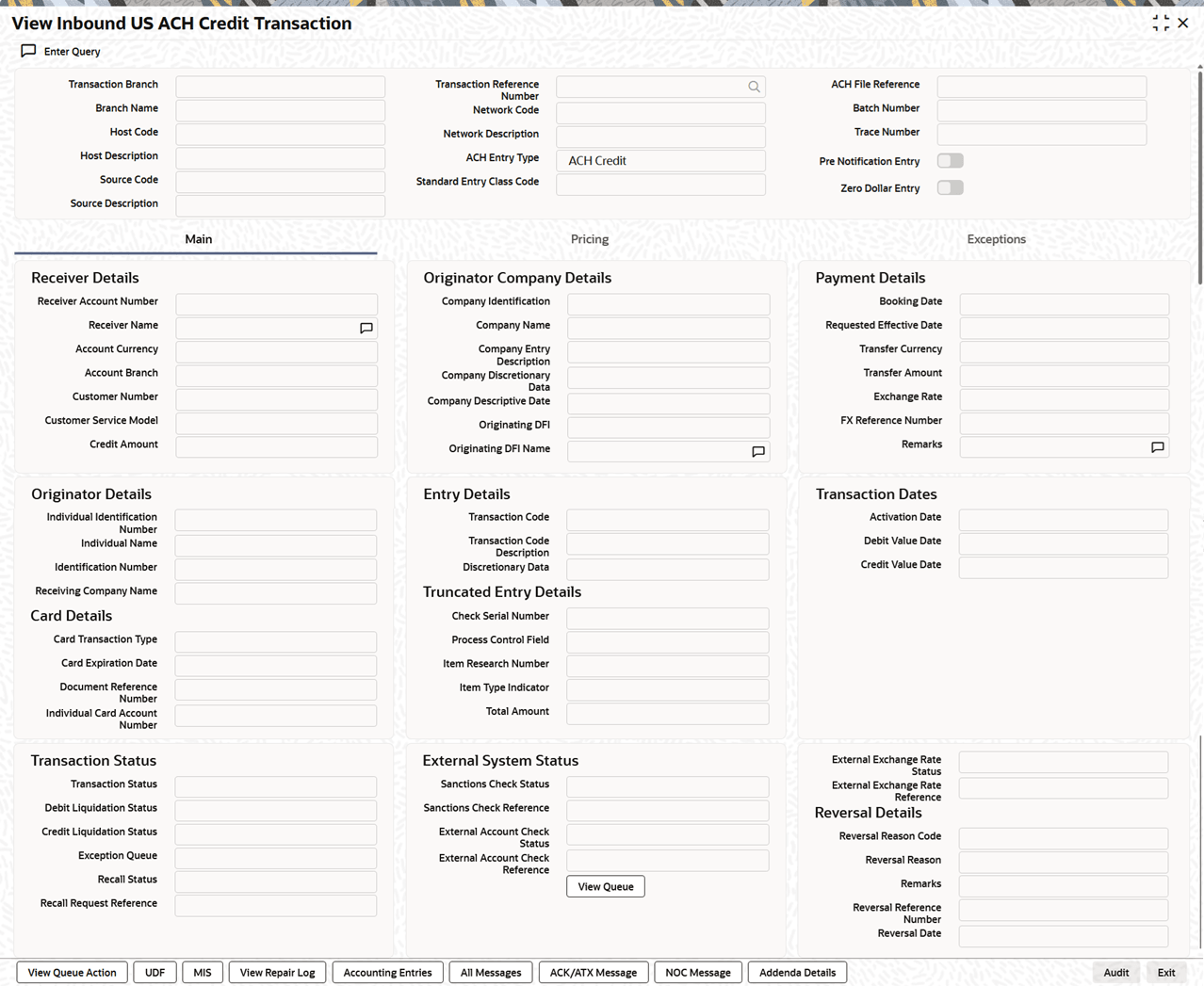Click the Credit Value Date field
1204x986 pixels.
1064,567
